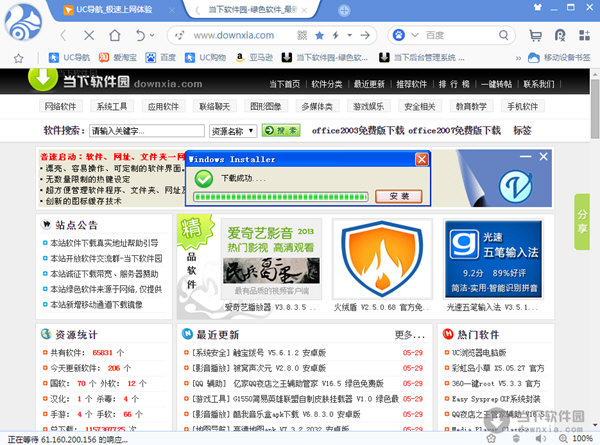
Task: Click the Baidu search engine paw icon
Action: coord(399,35)
